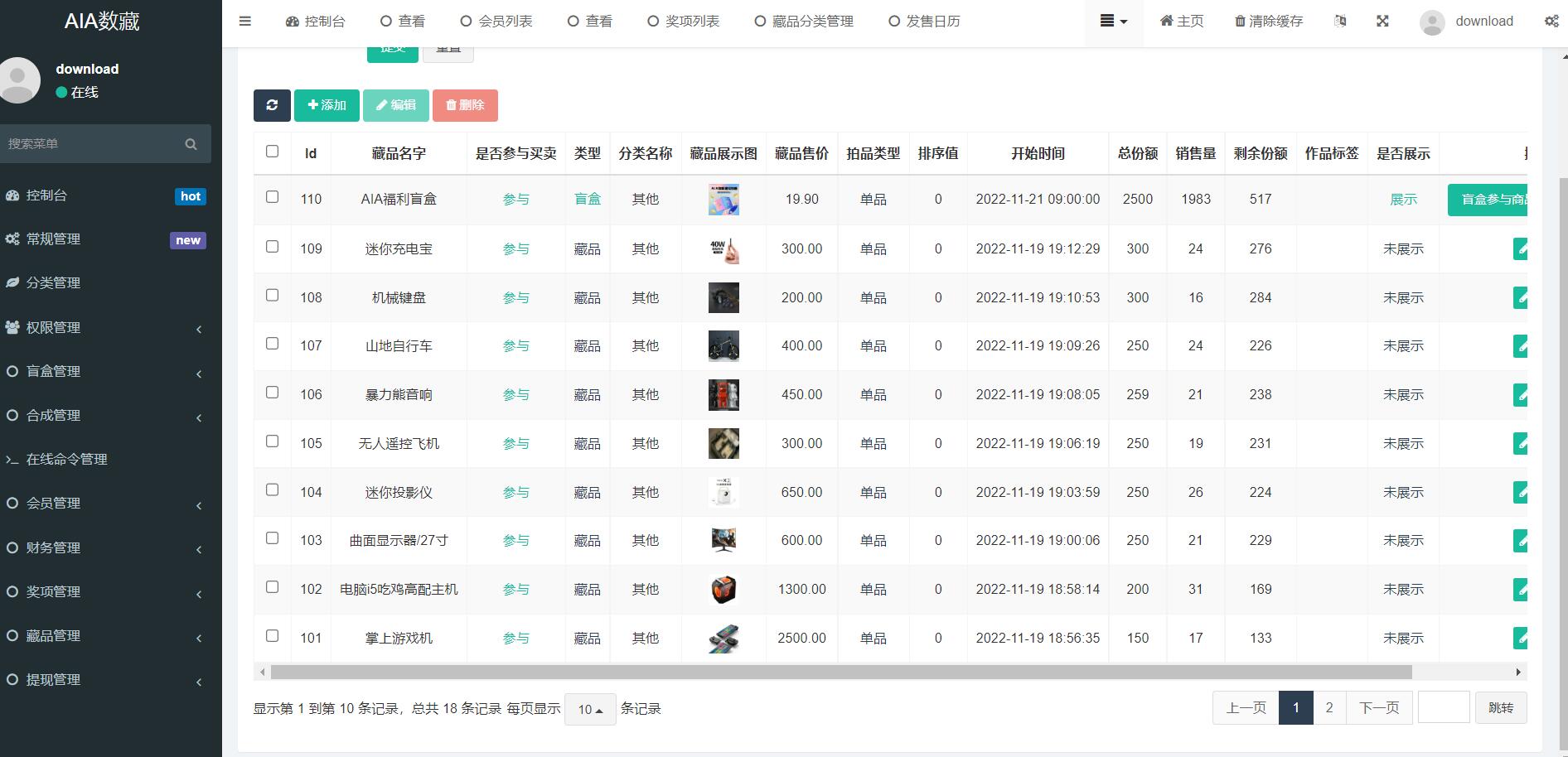1568x757 pixels.
Task: Go to 主页 via the home icon
Action: pyautogui.click(x=1166, y=21)
